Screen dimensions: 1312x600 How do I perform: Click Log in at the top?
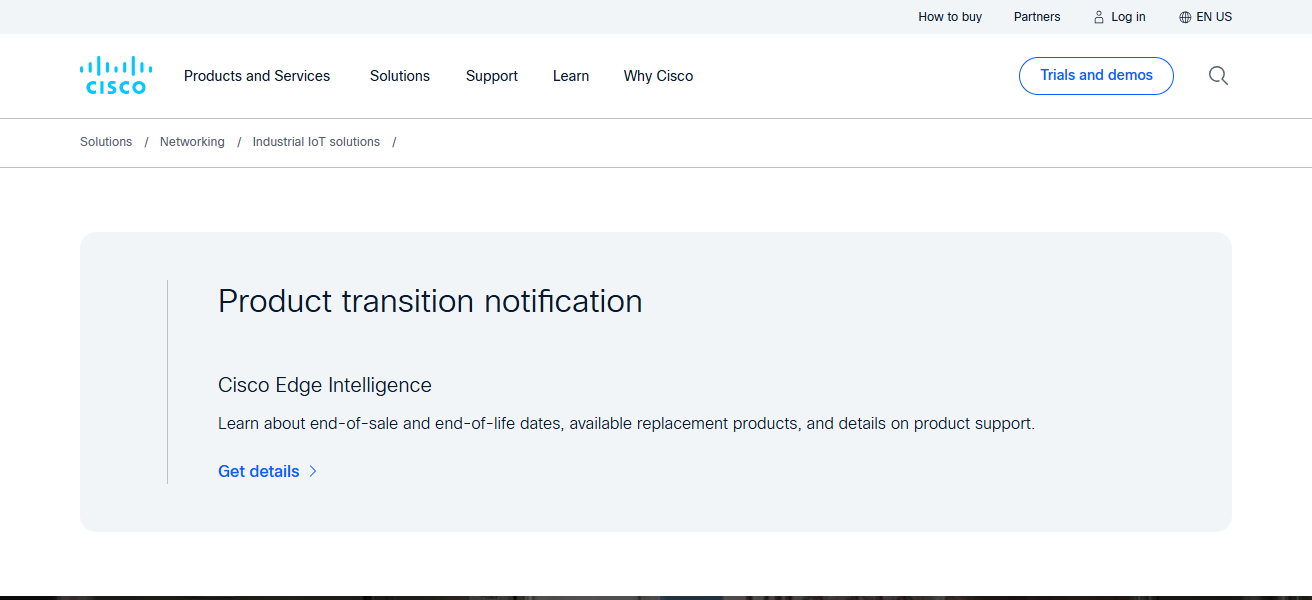coord(1128,16)
